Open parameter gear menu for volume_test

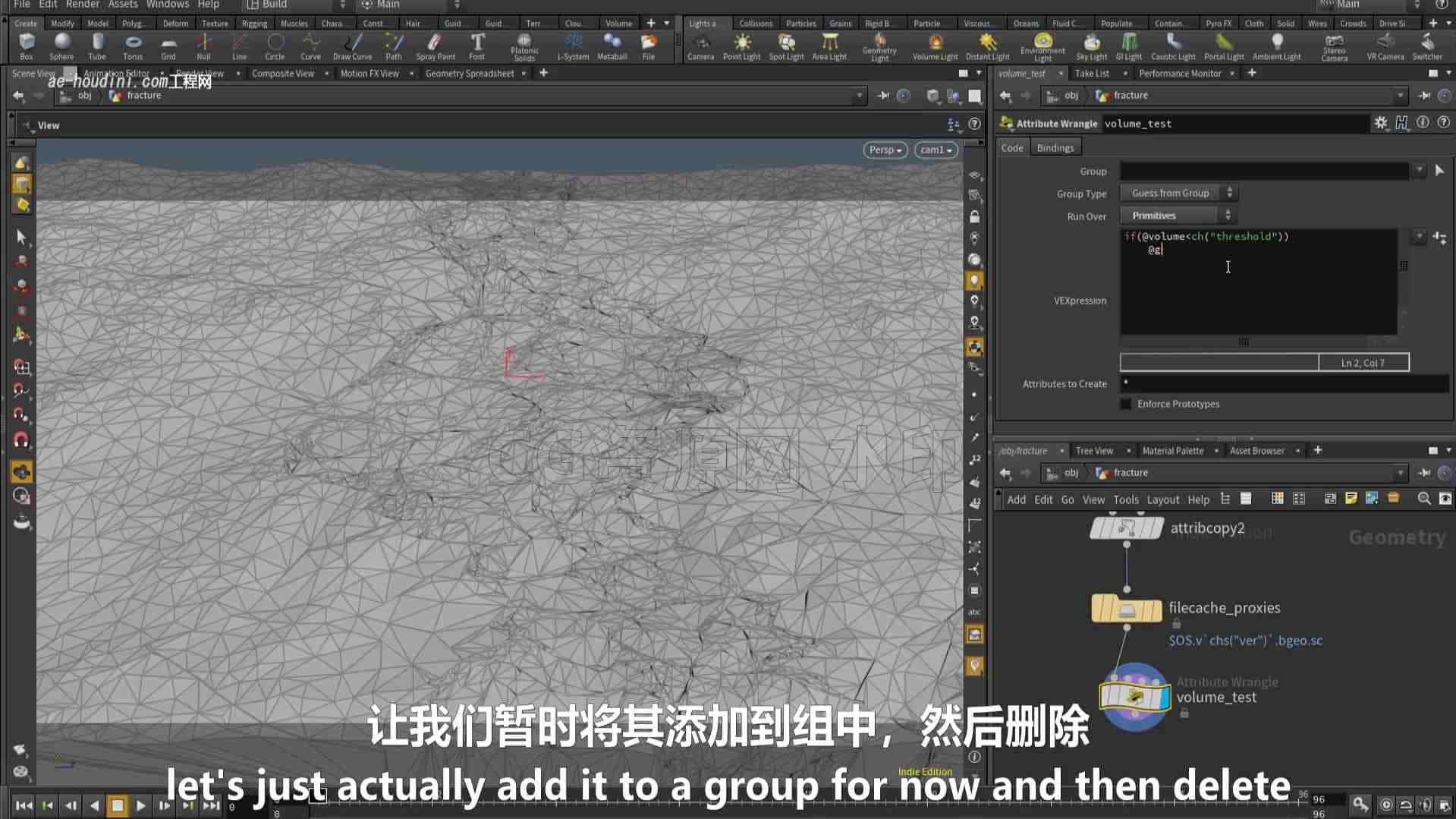pyautogui.click(x=1380, y=123)
